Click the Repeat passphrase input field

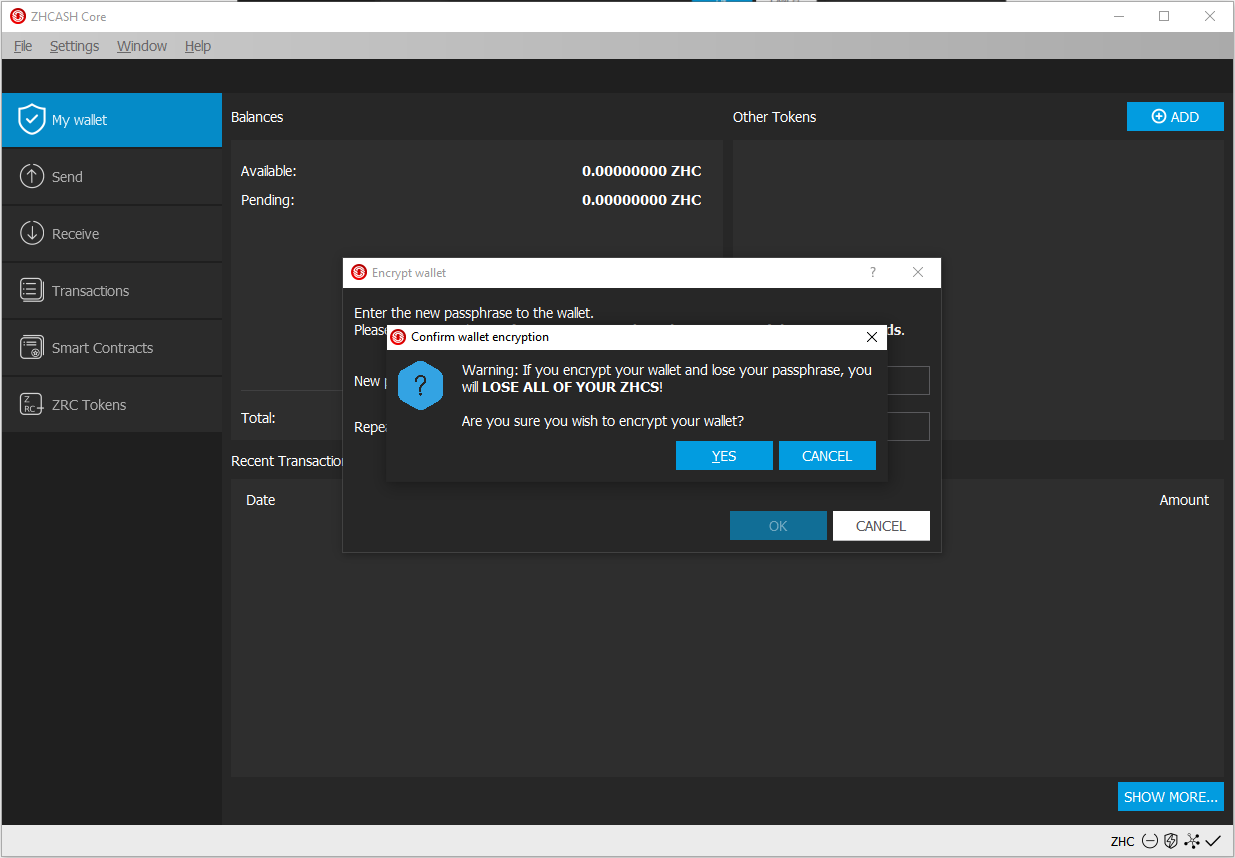(909, 427)
